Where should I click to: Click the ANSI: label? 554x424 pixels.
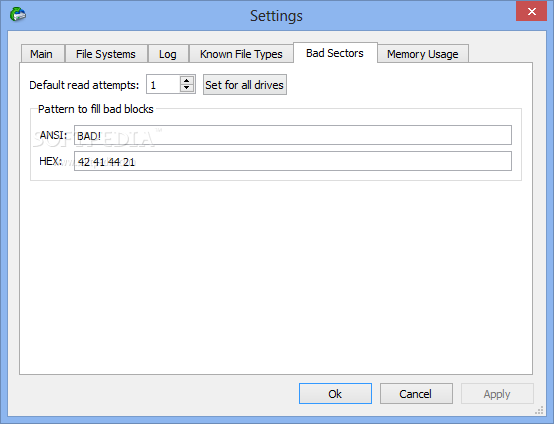[x=53, y=135]
